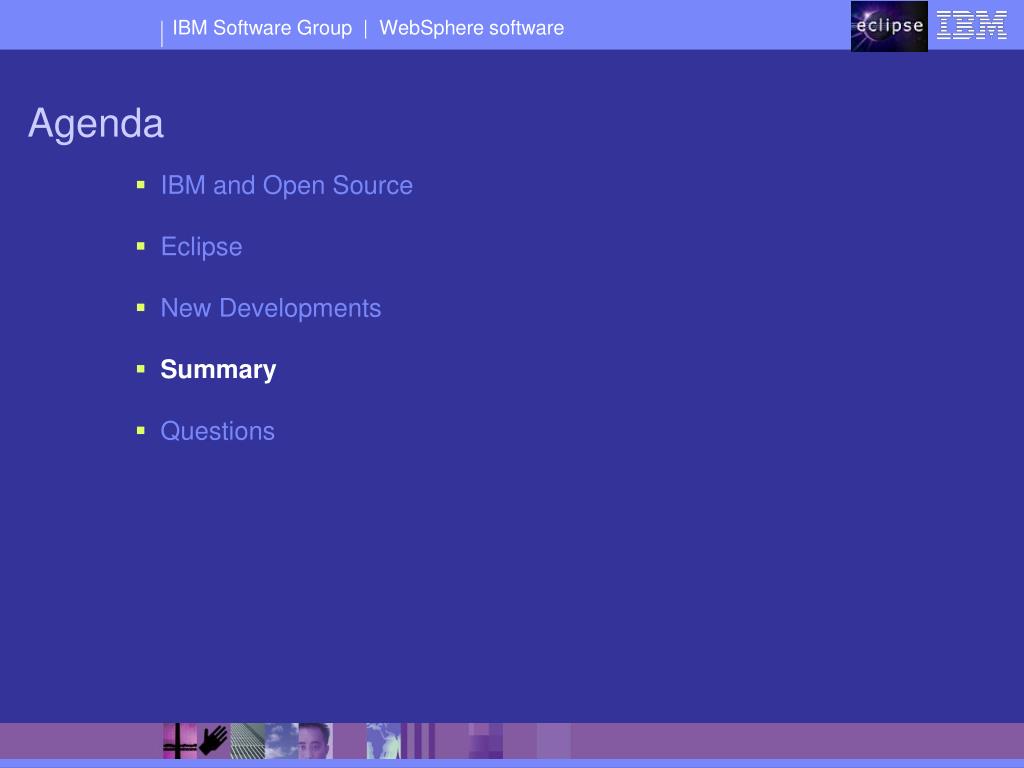Viewport: 1024px width, 768px height.
Task: Click the eclipse logo in the header
Action: point(889,26)
